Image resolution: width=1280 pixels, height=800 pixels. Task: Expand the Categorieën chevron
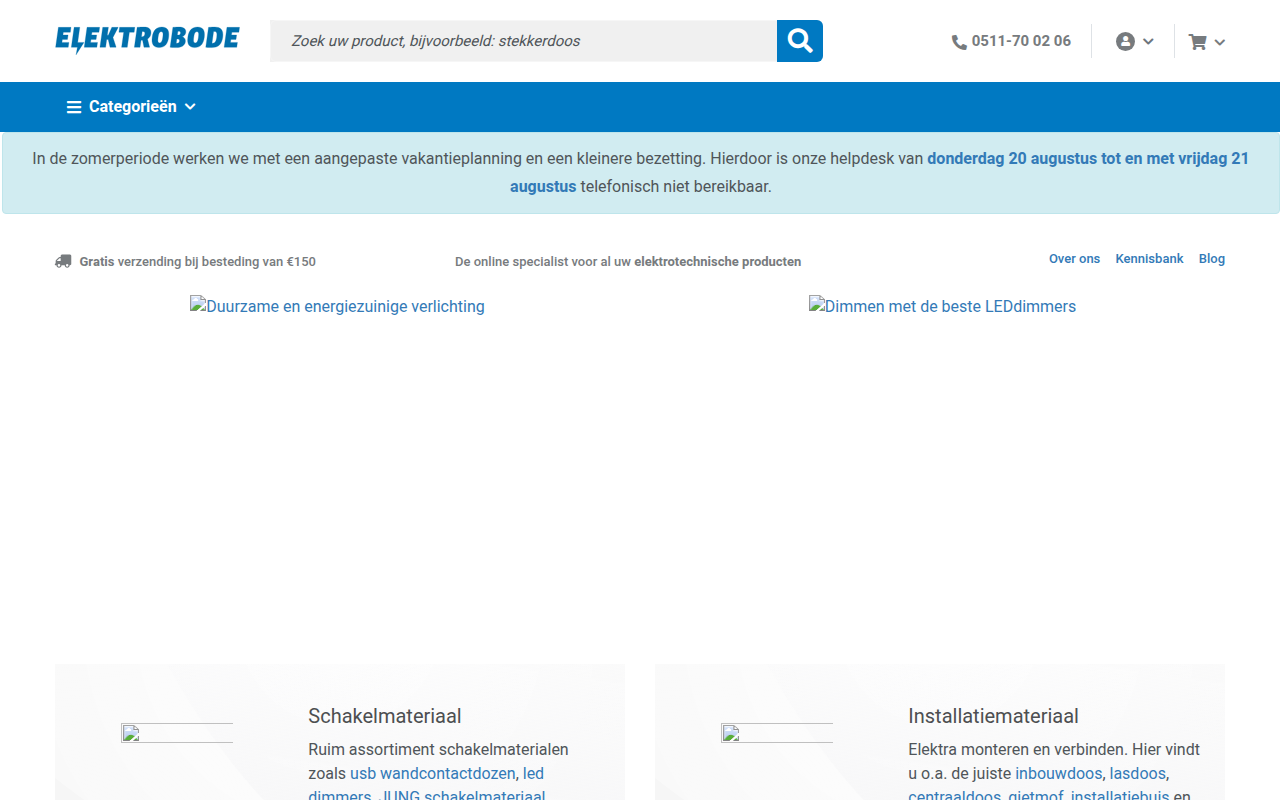click(190, 107)
